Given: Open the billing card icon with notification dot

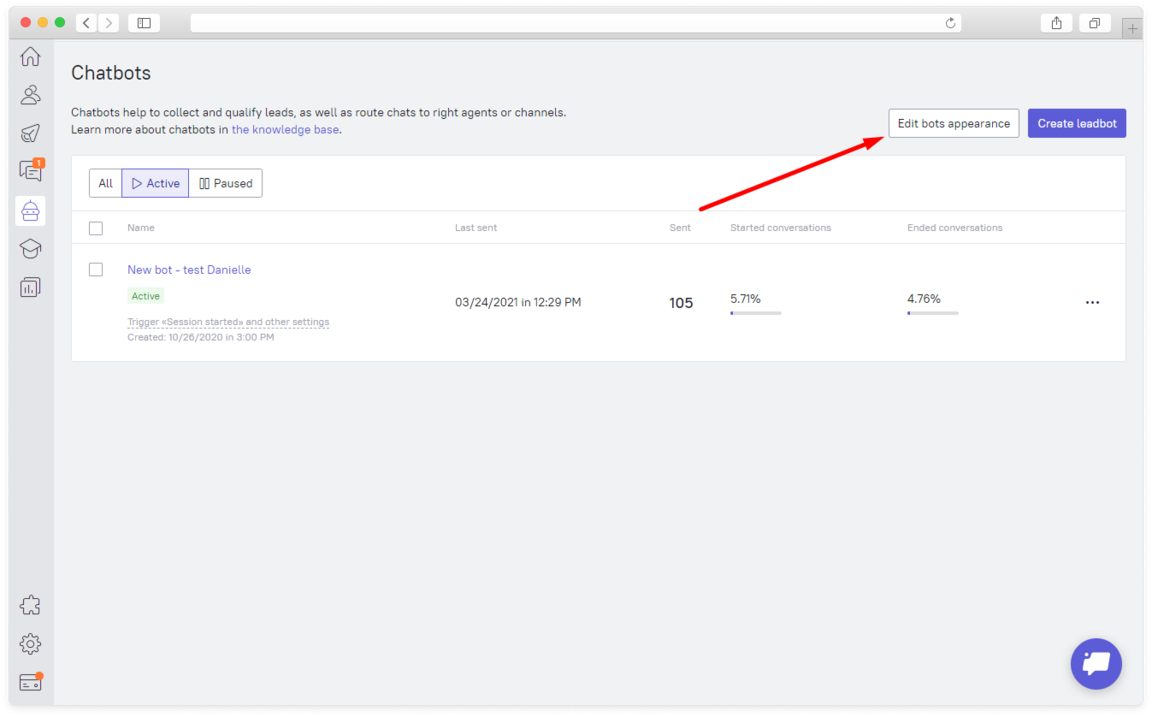Looking at the screenshot, I should (x=30, y=681).
